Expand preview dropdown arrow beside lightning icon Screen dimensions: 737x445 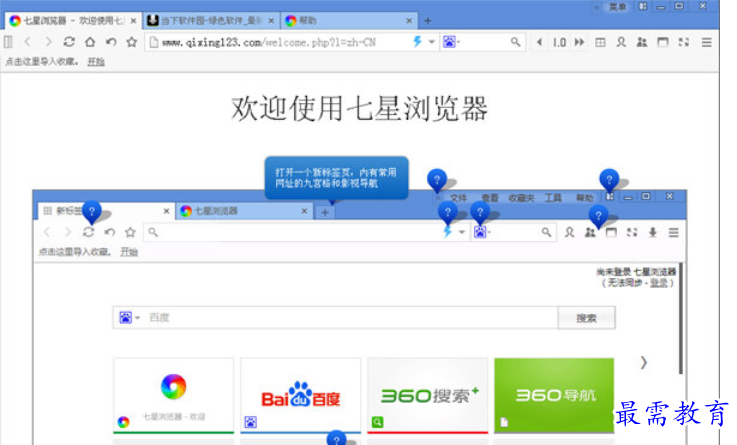click(462, 232)
